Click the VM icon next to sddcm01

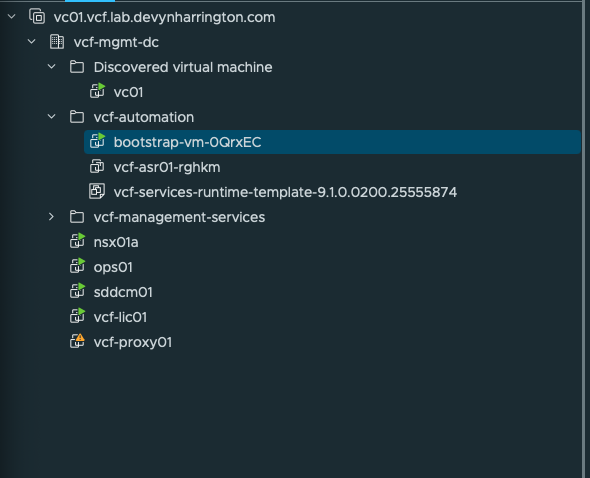click(77, 291)
